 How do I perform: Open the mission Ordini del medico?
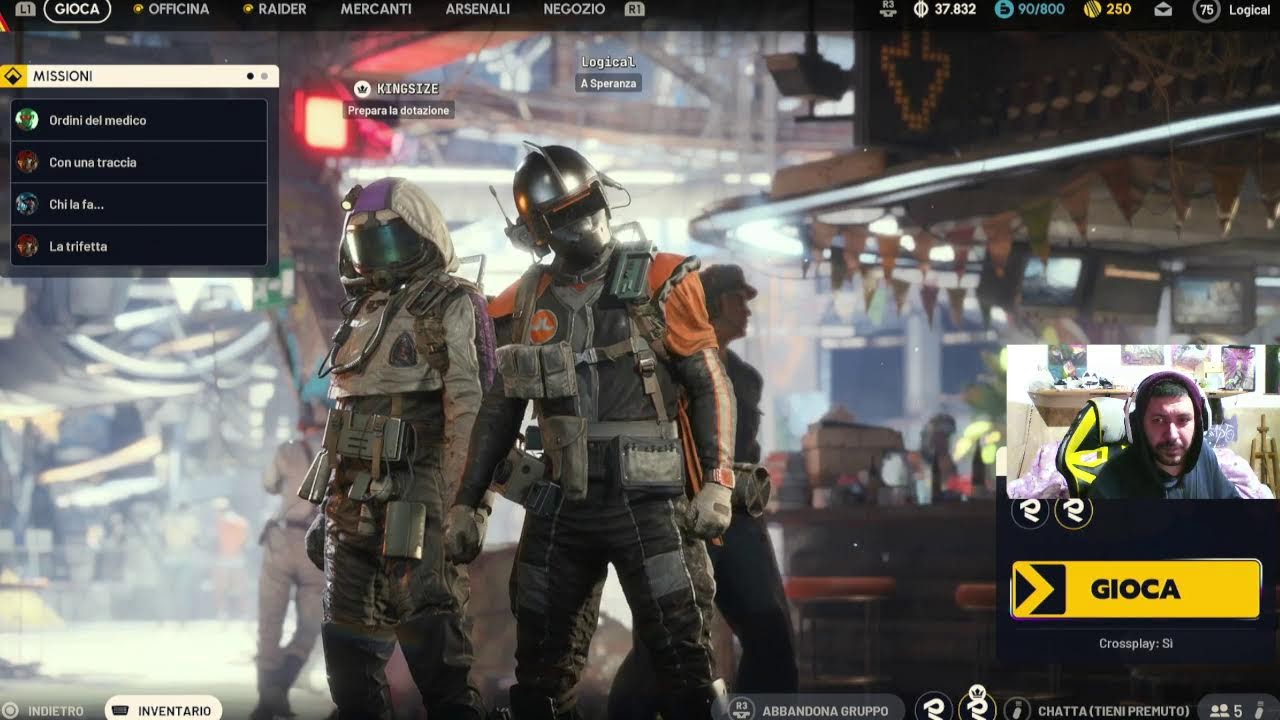tap(139, 120)
